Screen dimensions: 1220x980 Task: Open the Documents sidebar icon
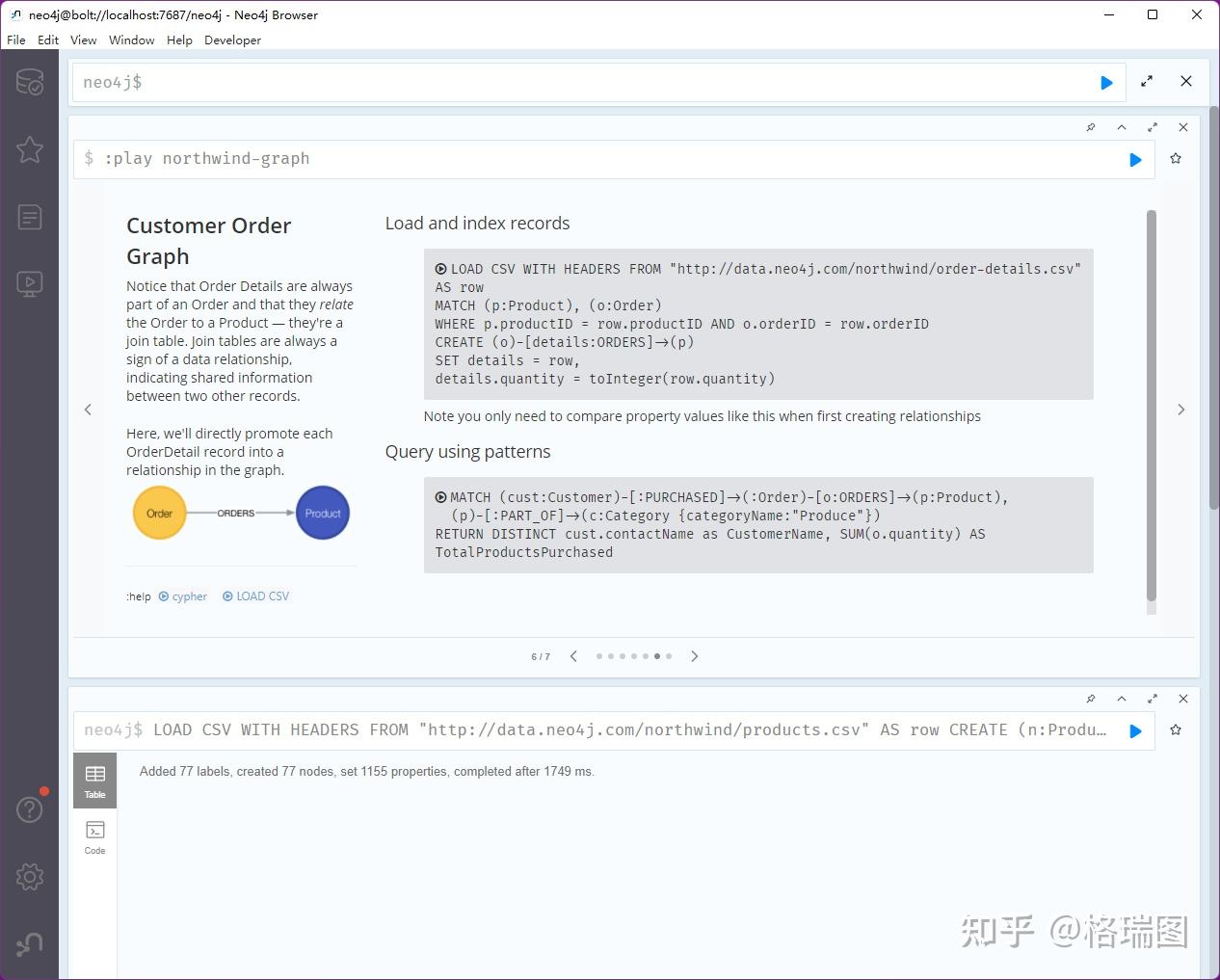click(x=30, y=217)
